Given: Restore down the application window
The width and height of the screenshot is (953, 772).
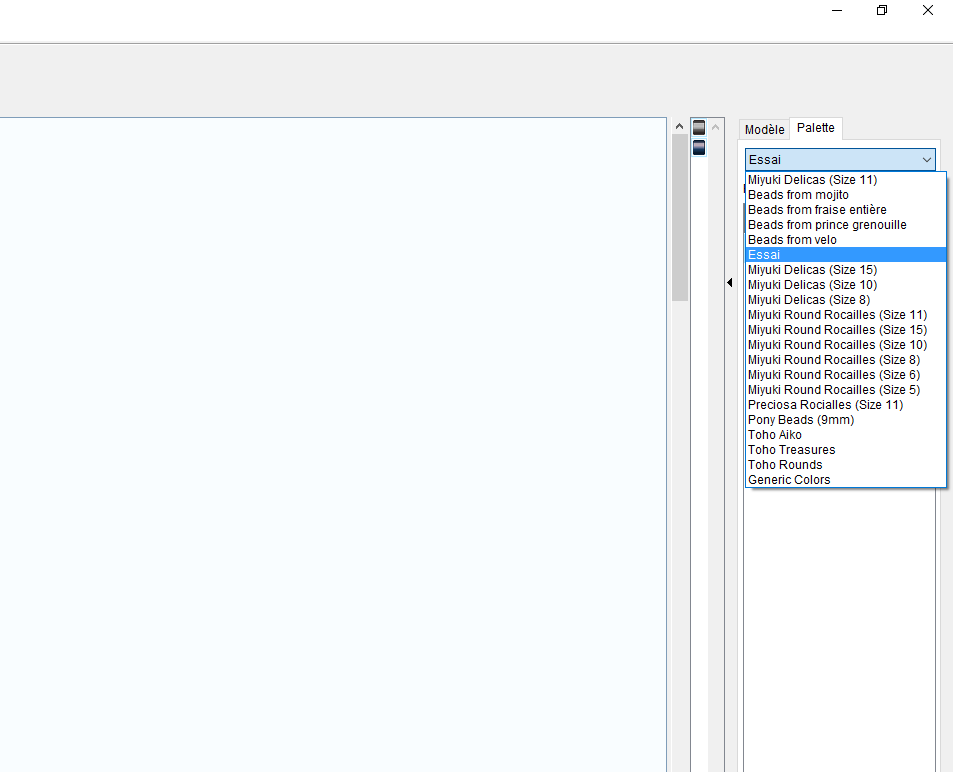Looking at the screenshot, I should pyautogui.click(x=881, y=11).
